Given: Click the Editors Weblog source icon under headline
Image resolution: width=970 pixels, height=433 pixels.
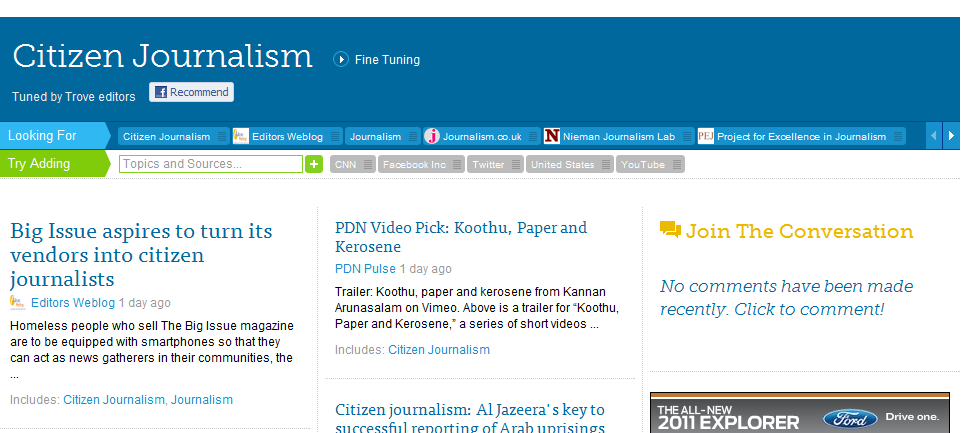Looking at the screenshot, I should pyautogui.click(x=18, y=302).
